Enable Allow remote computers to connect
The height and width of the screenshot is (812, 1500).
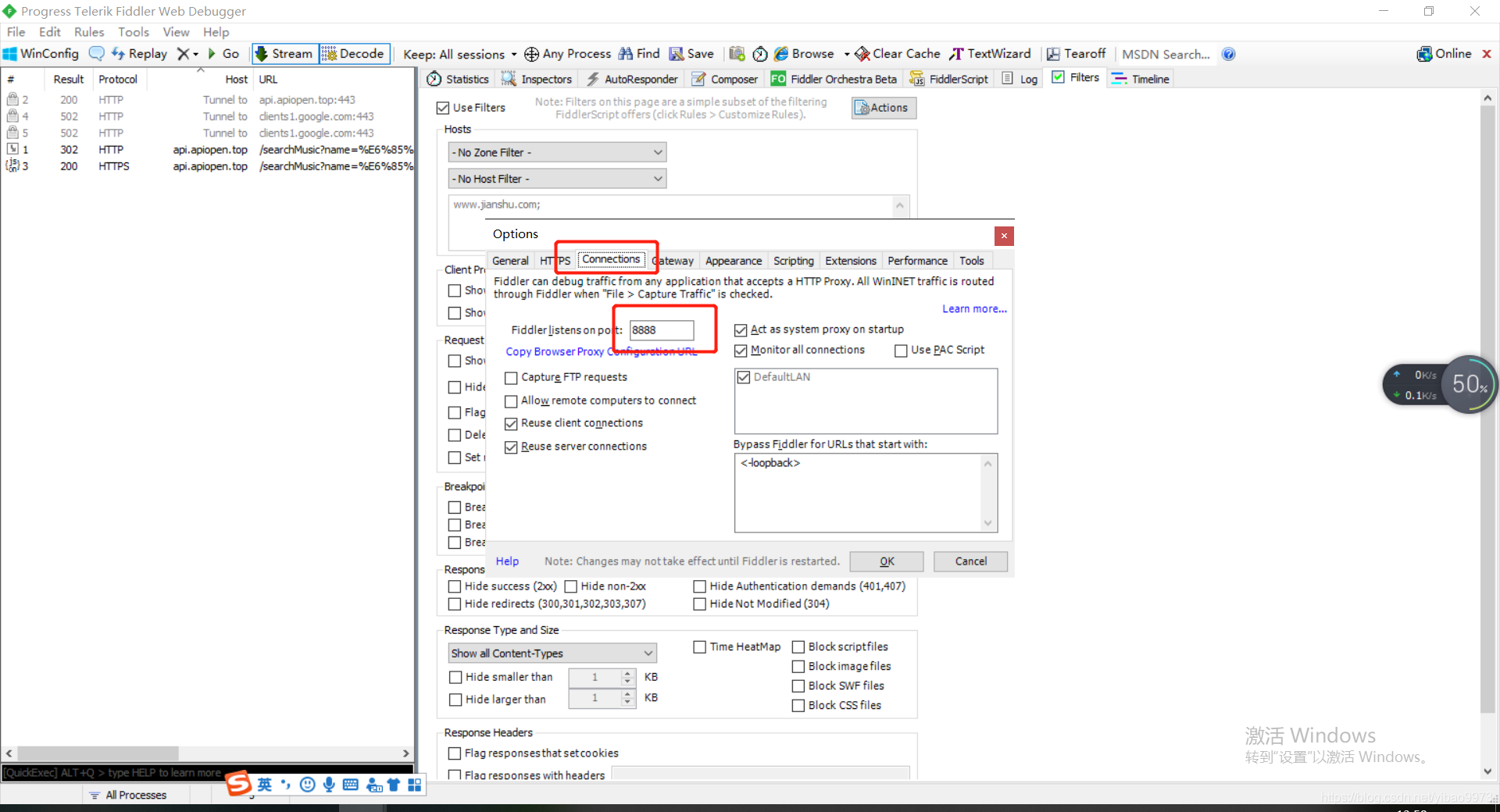click(x=511, y=401)
